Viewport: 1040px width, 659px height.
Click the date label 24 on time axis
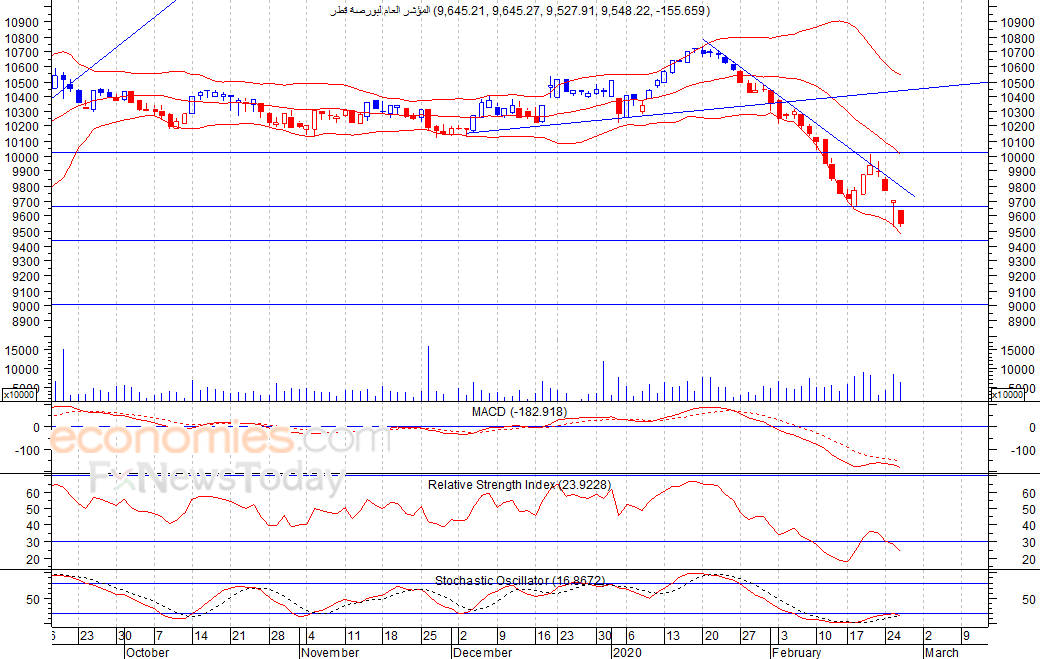click(893, 636)
